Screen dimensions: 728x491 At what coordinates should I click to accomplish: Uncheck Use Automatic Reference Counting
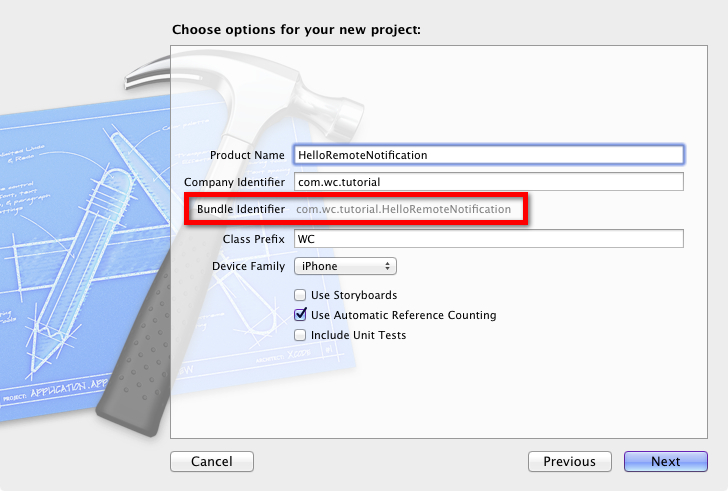pyautogui.click(x=300, y=315)
